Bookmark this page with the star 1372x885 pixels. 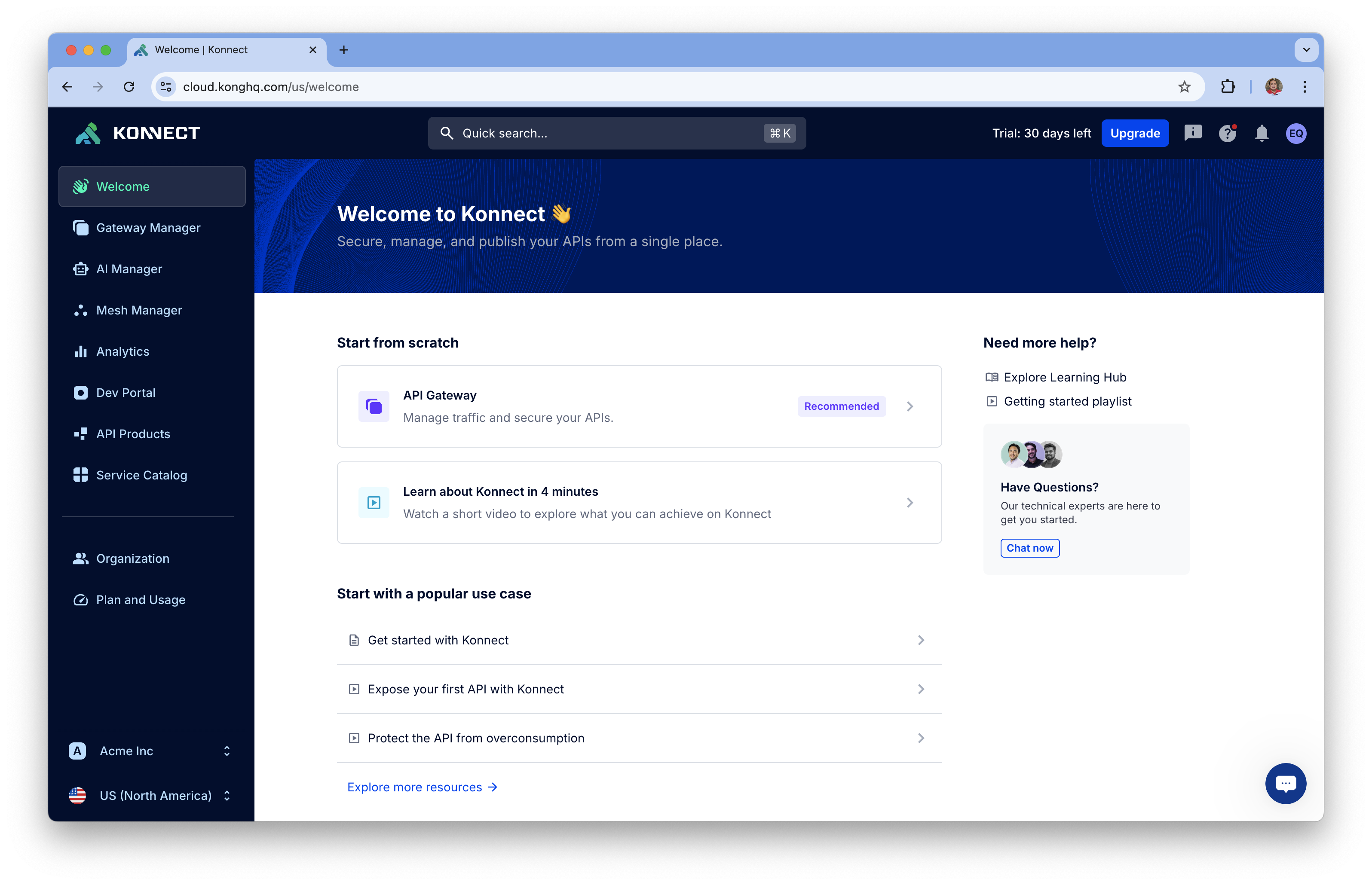pos(1184,87)
